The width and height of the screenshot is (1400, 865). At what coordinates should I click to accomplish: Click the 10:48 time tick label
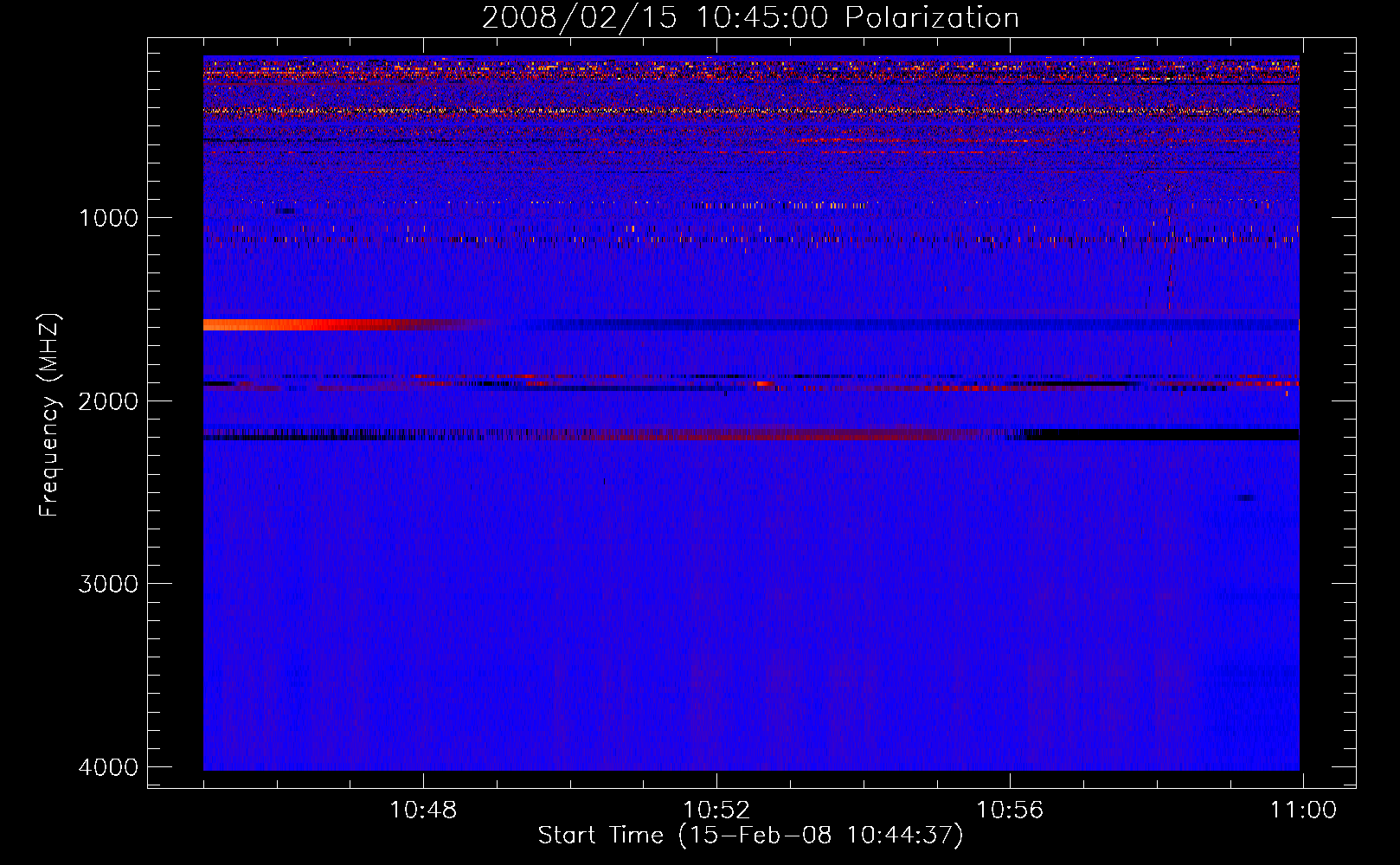pyautogui.click(x=423, y=811)
